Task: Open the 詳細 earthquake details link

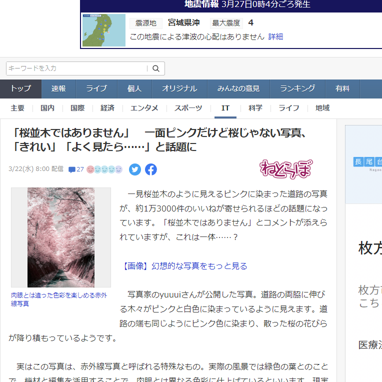Action: coord(276,37)
